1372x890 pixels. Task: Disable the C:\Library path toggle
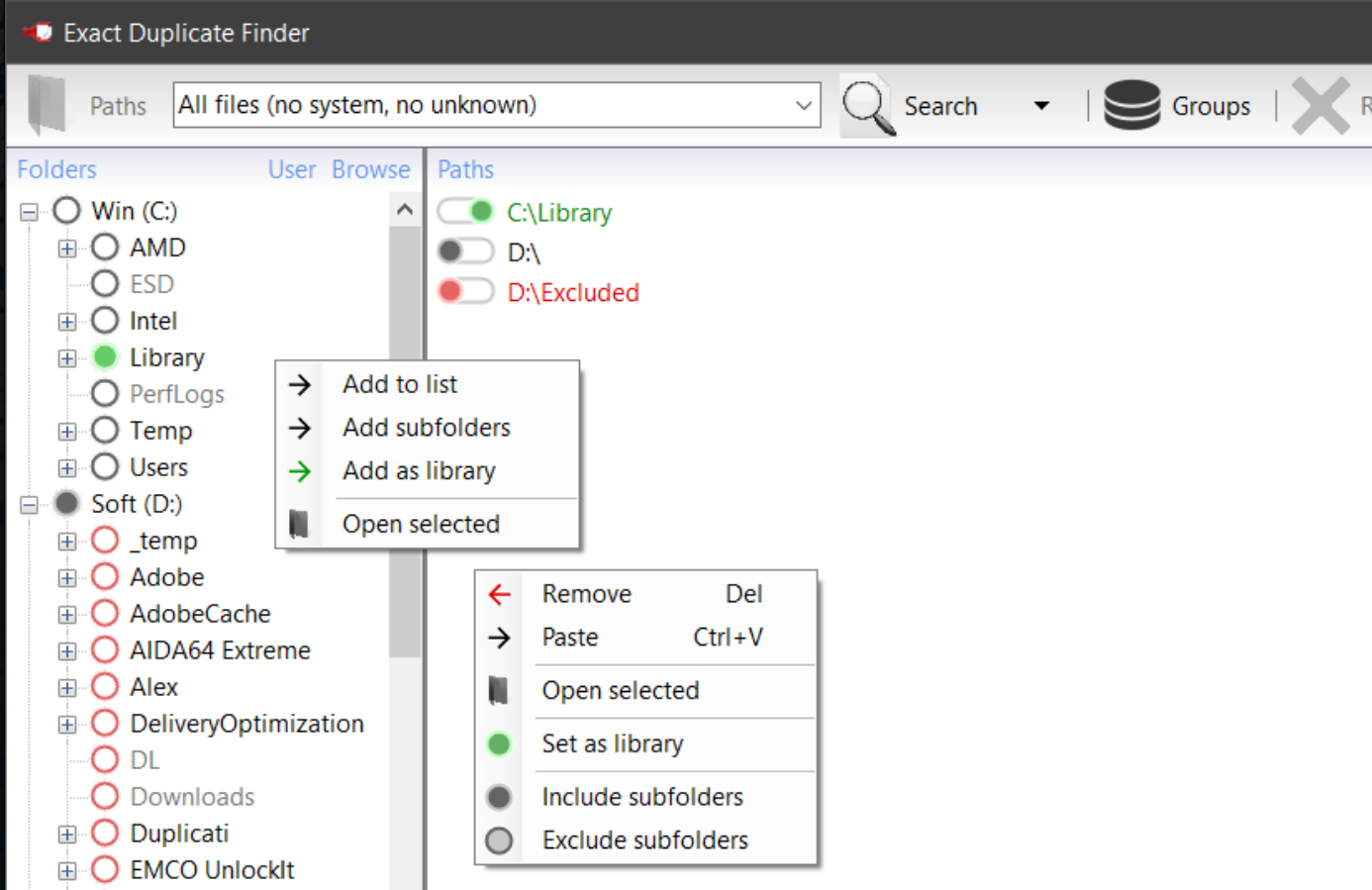pyautogui.click(x=465, y=211)
